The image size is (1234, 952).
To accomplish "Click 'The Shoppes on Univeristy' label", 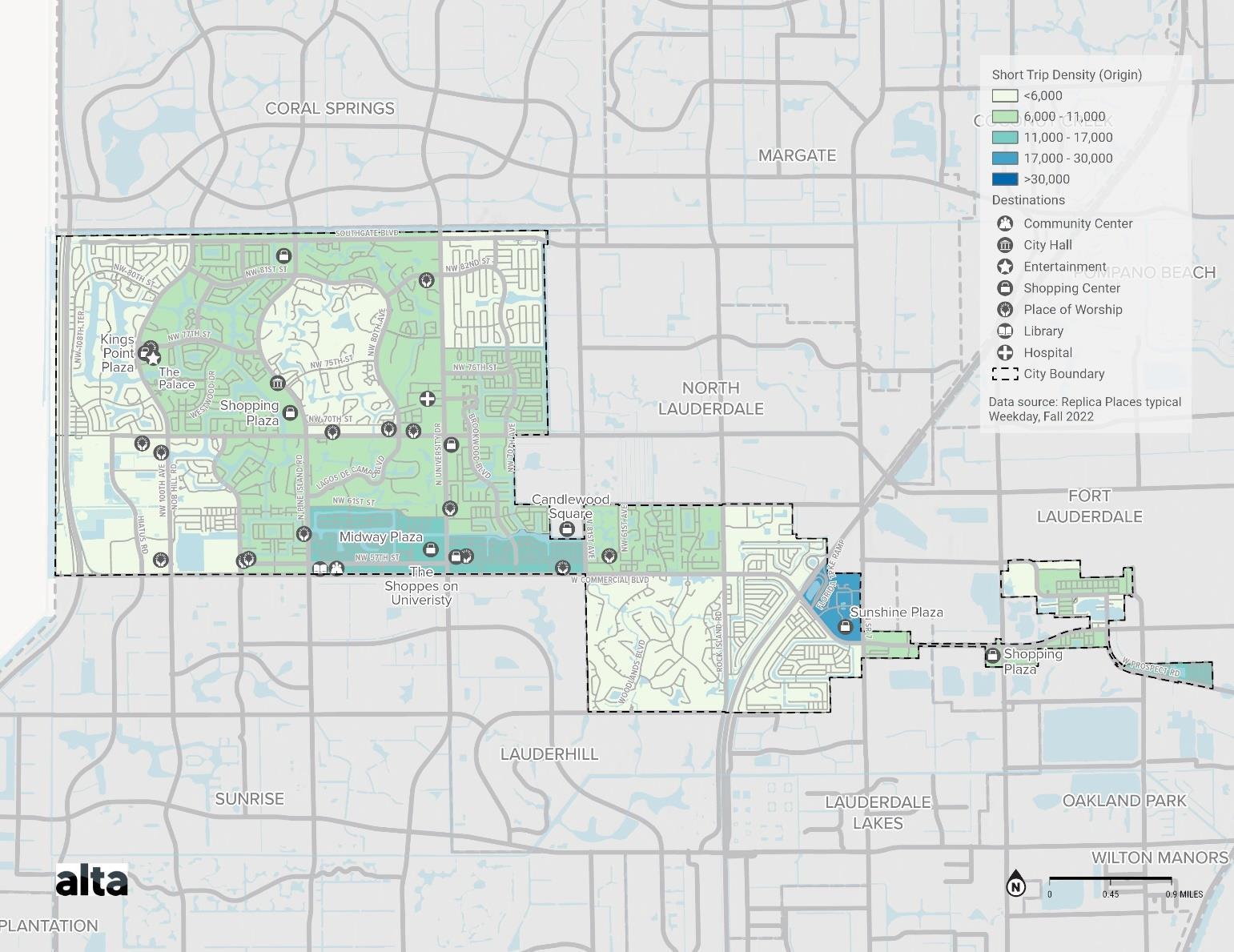I will pos(422,585).
